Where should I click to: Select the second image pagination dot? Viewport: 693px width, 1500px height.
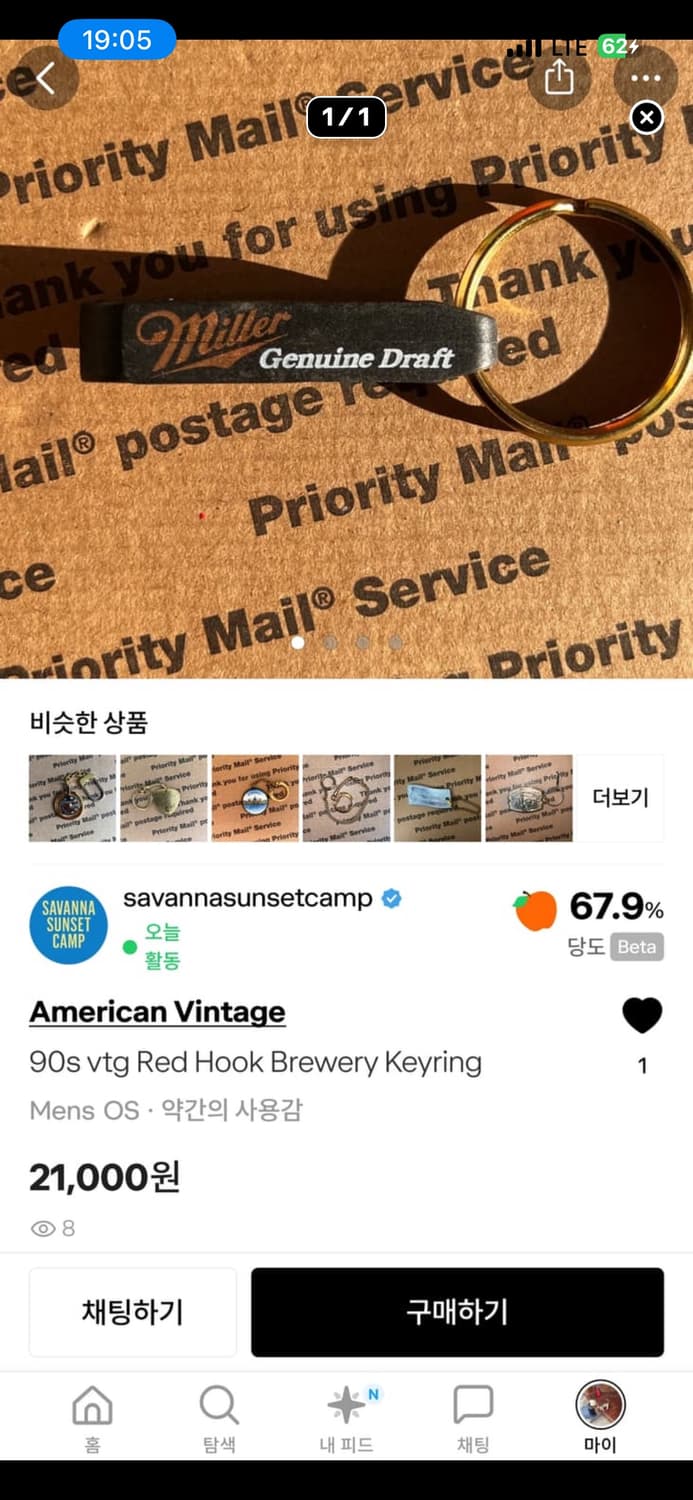pos(330,642)
